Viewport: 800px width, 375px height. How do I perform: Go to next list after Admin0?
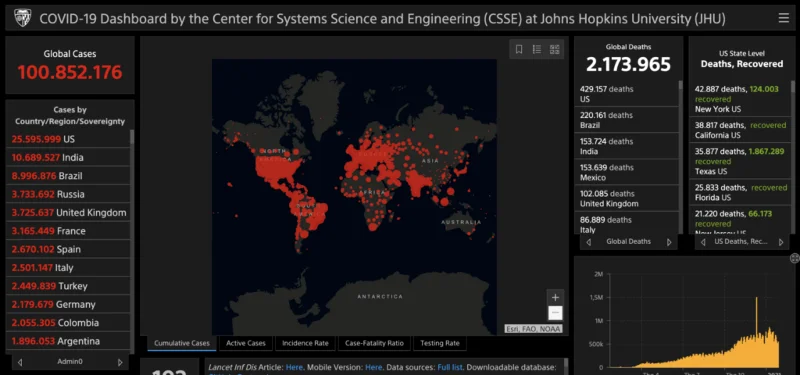click(x=120, y=362)
